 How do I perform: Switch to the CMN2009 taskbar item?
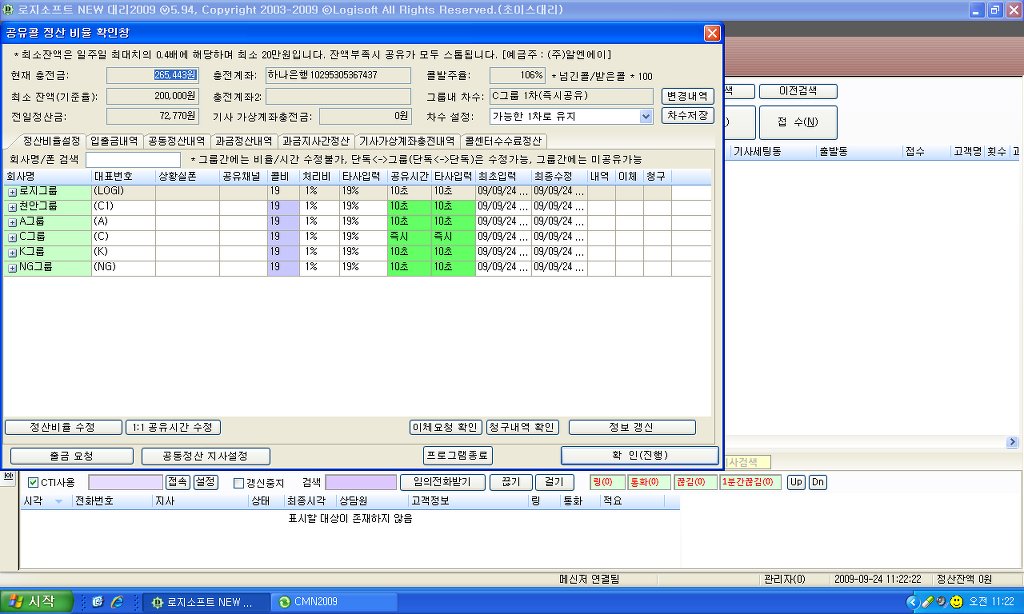tap(333, 602)
